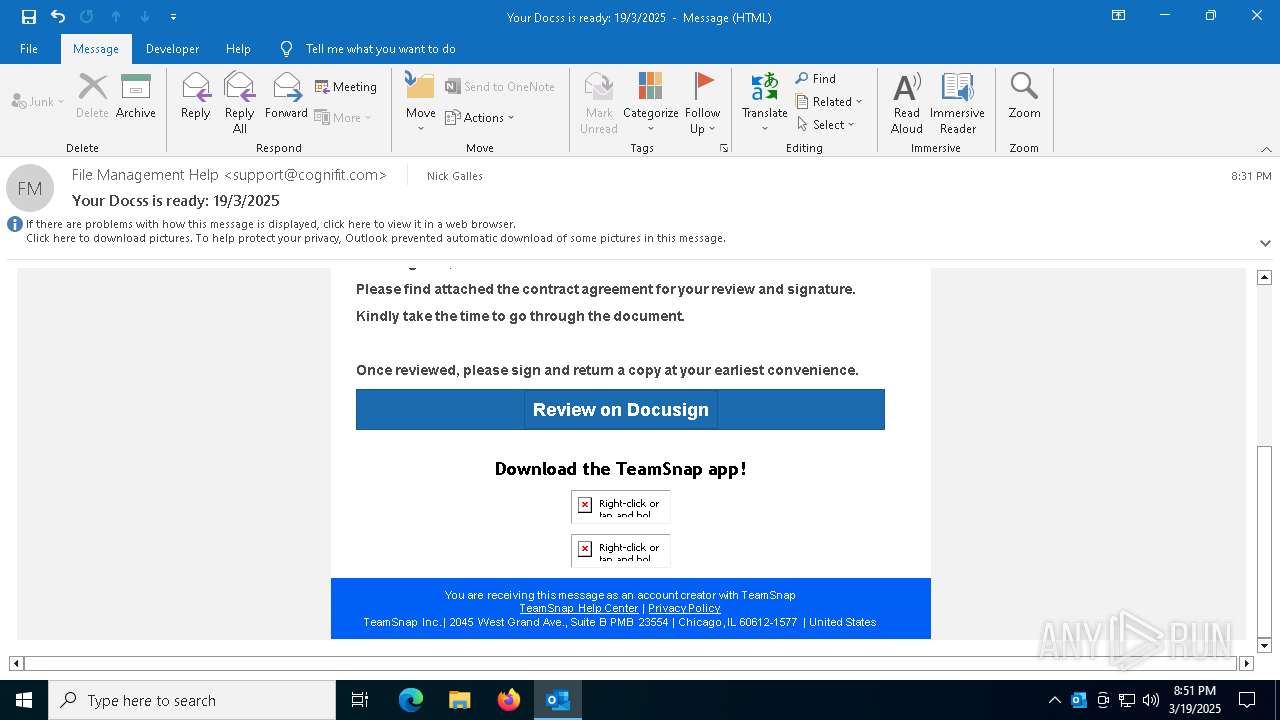Open the File tab
This screenshot has height=720, width=1280.
tap(29, 48)
